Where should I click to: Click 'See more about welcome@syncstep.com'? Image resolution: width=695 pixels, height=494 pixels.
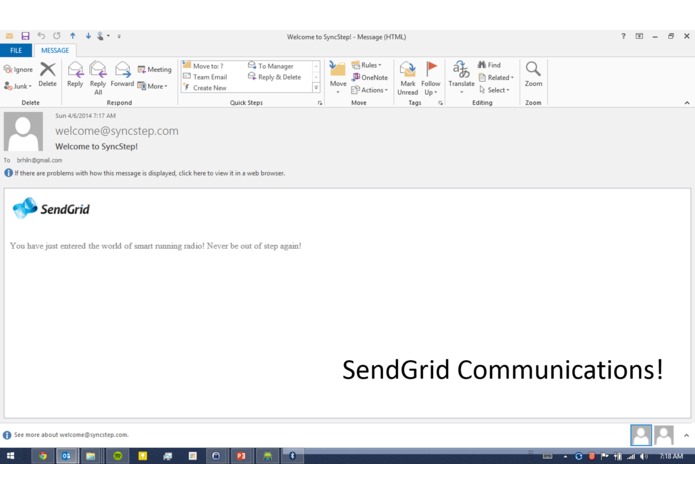pyautogui.click(x=71, y=435)
